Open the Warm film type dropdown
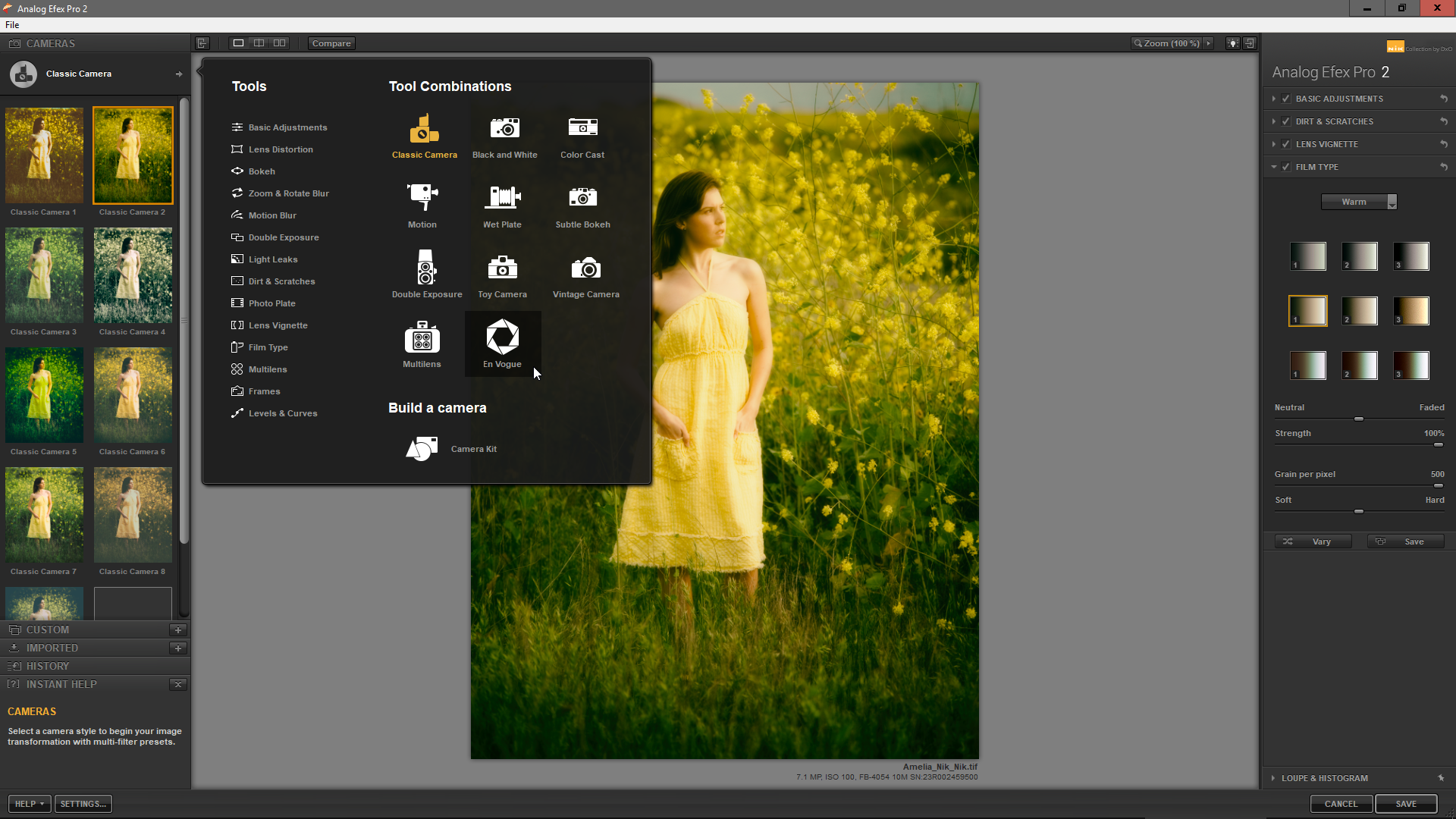This screenshot has height=819, width=1456. point(1359,202)
